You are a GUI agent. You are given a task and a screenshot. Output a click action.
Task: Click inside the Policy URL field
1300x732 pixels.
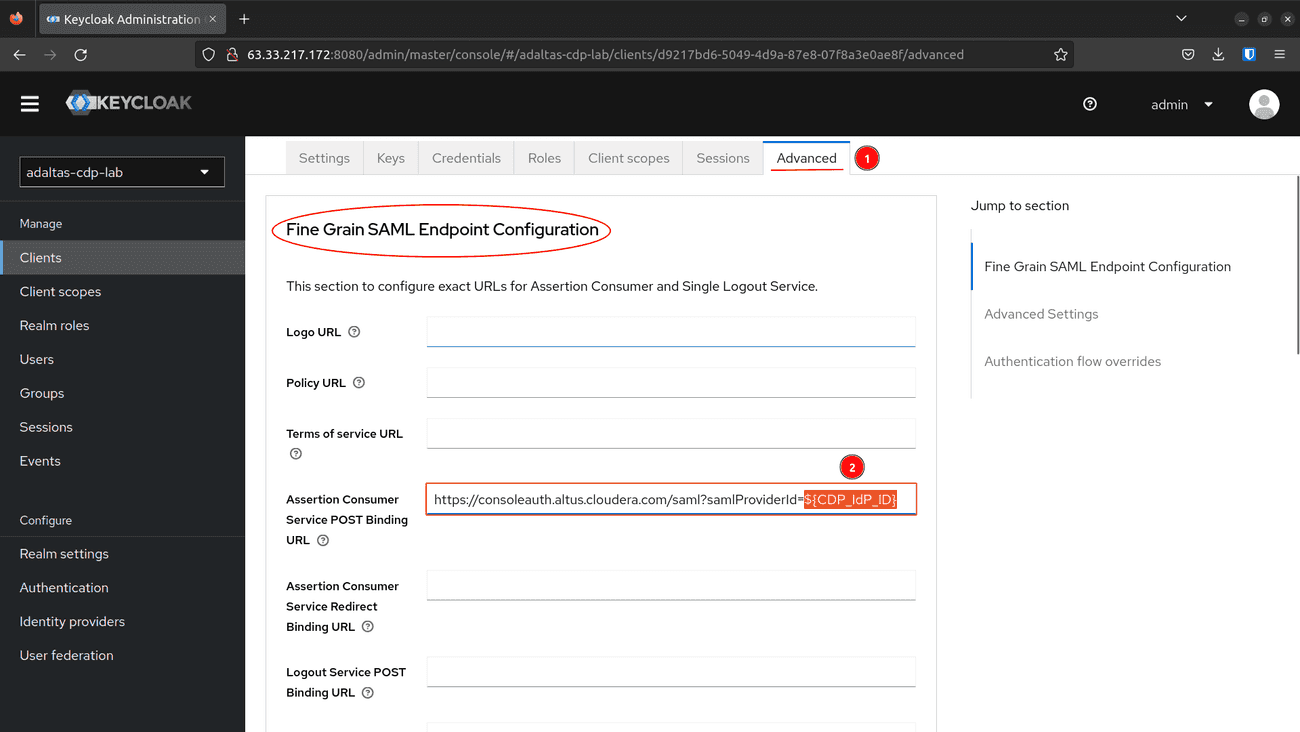pos(670,382)
